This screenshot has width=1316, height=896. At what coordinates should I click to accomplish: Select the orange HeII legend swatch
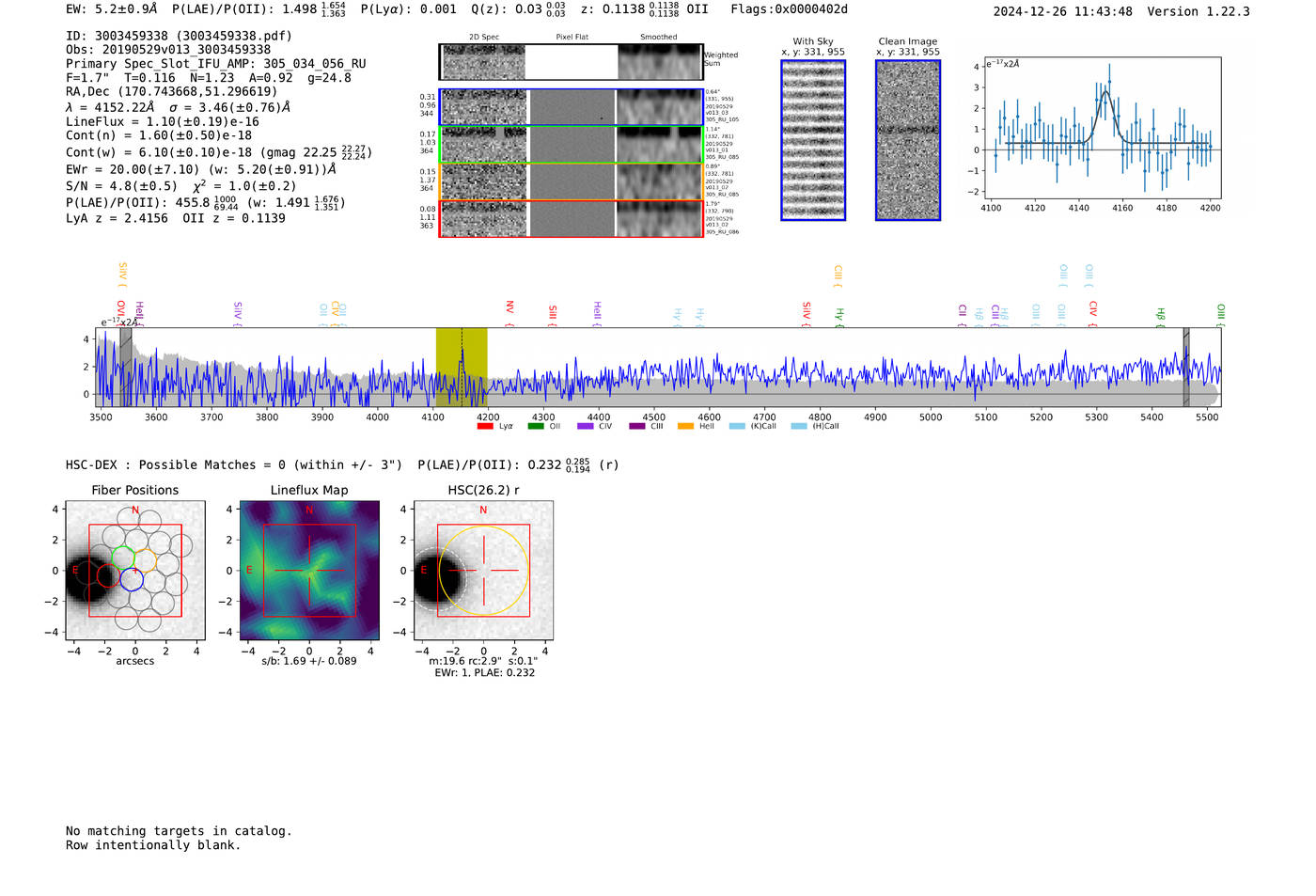point(686,426)
